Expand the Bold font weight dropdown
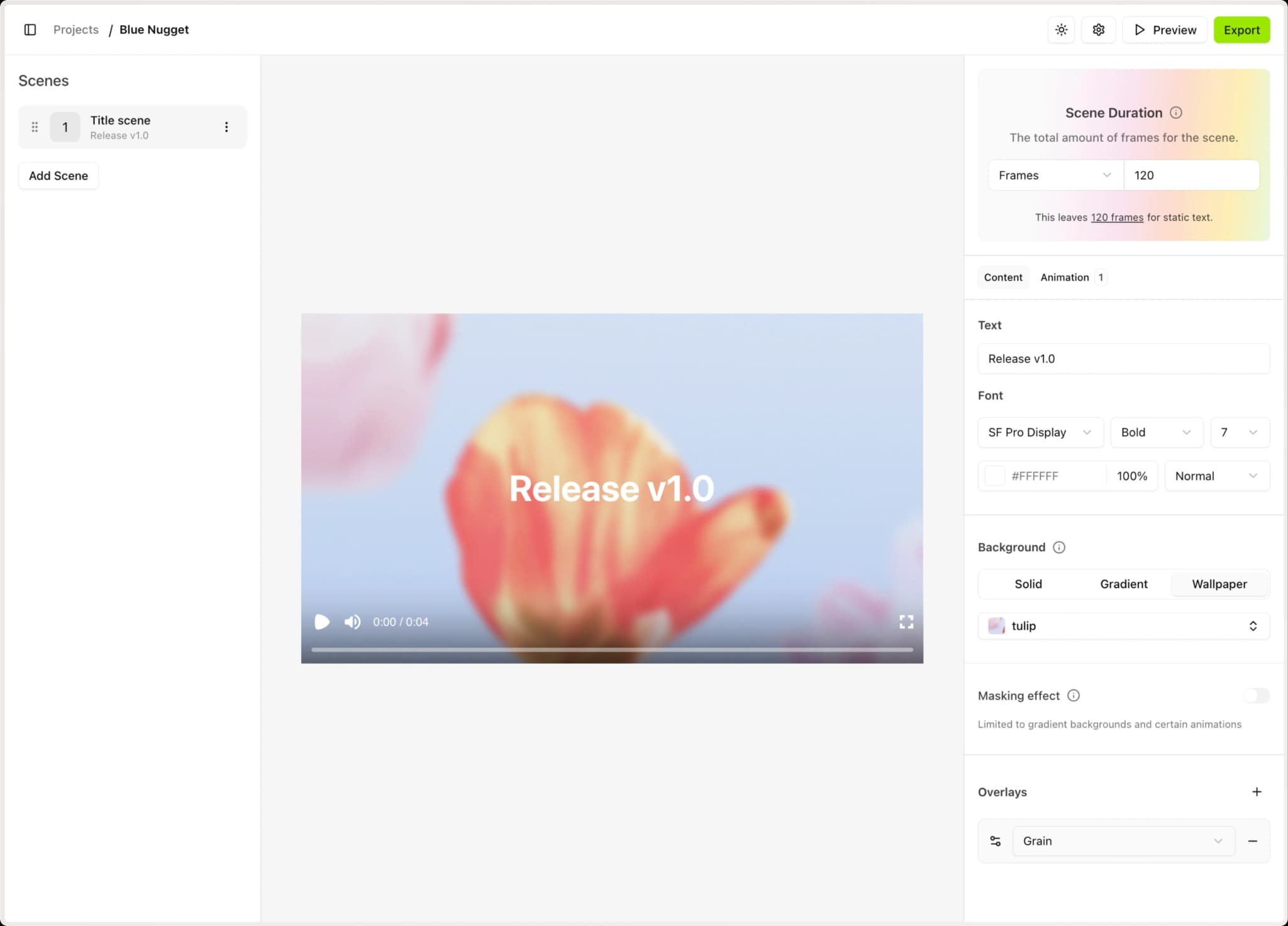Screen dimensions: 1288x926 [1156, 432]
